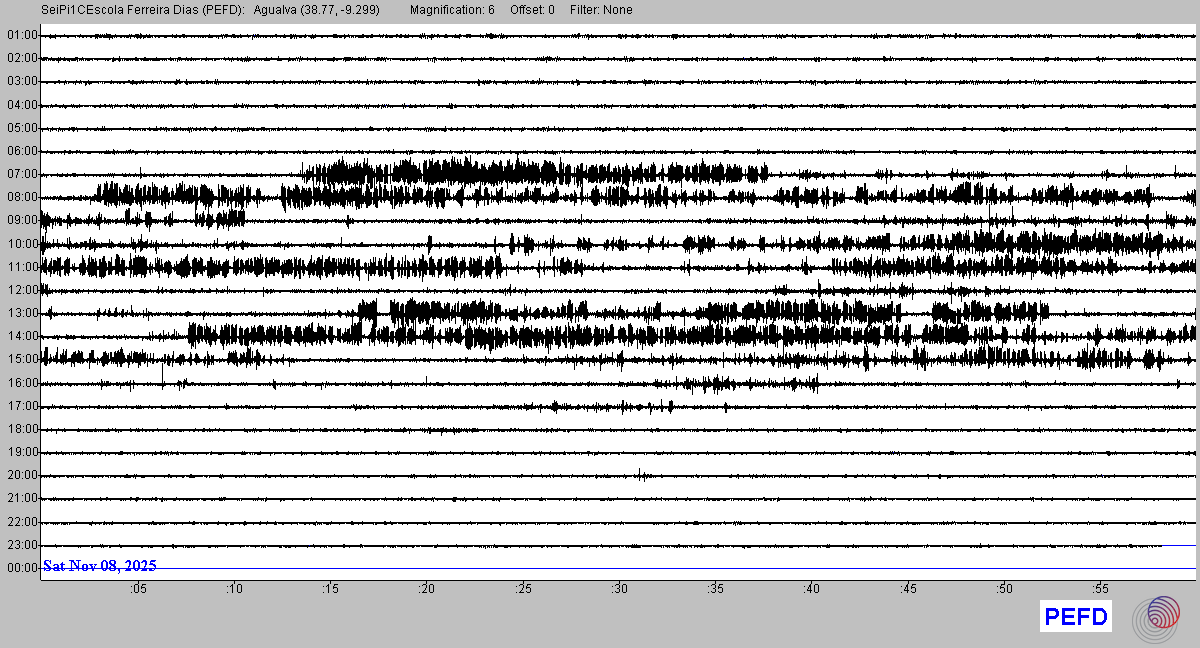
Task: Click the blue PEFD station badge
Action: click(1076, 617)
